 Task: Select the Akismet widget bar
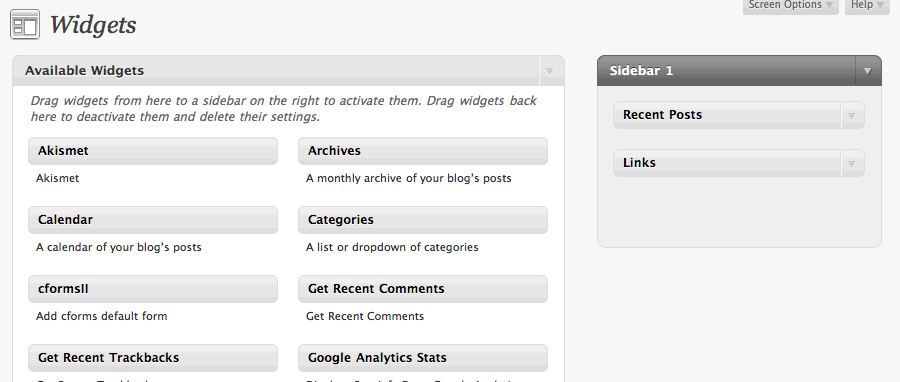pyautogui.click(x=153, y=151)
